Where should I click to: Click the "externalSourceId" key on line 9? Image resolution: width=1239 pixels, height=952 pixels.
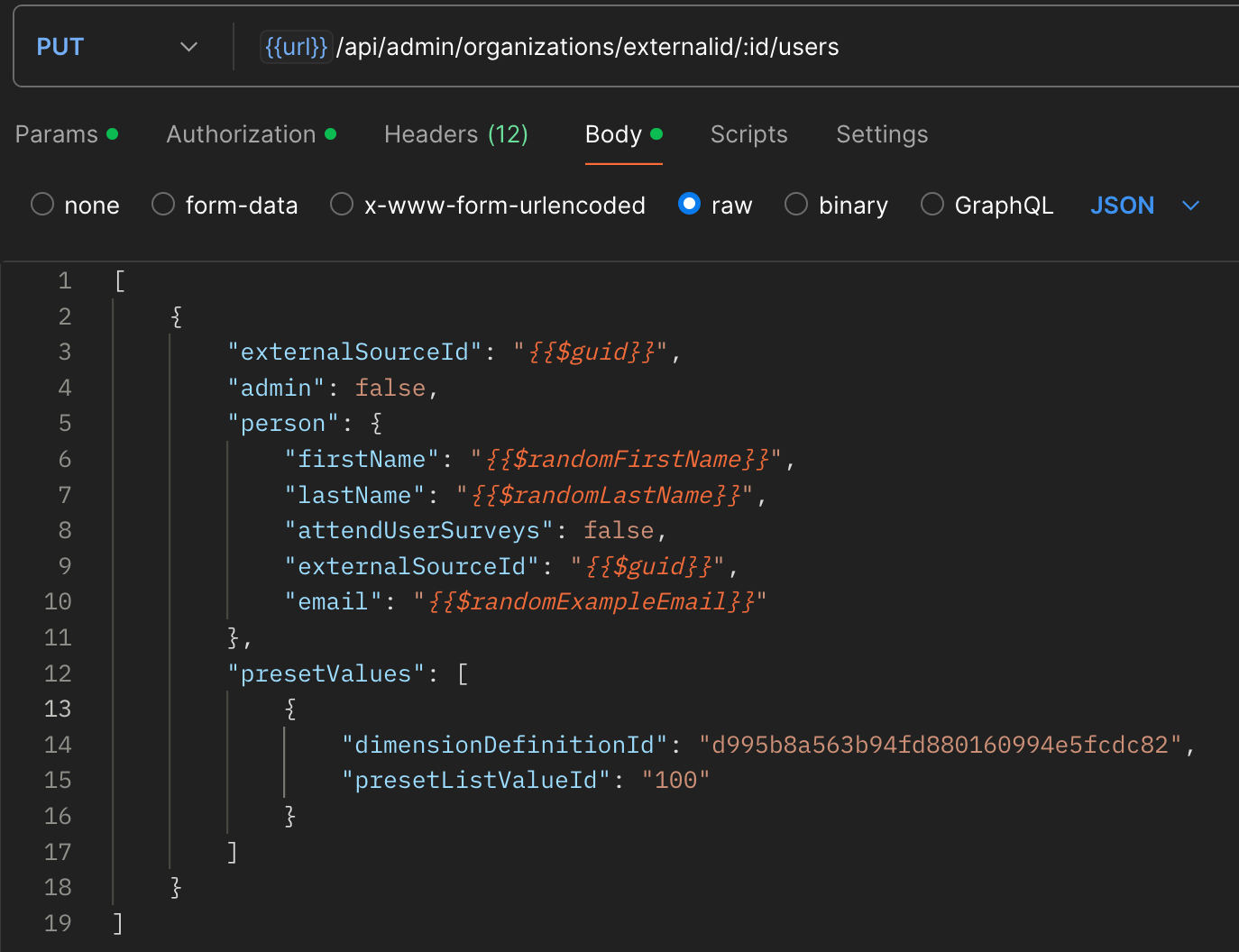(412, 566)
